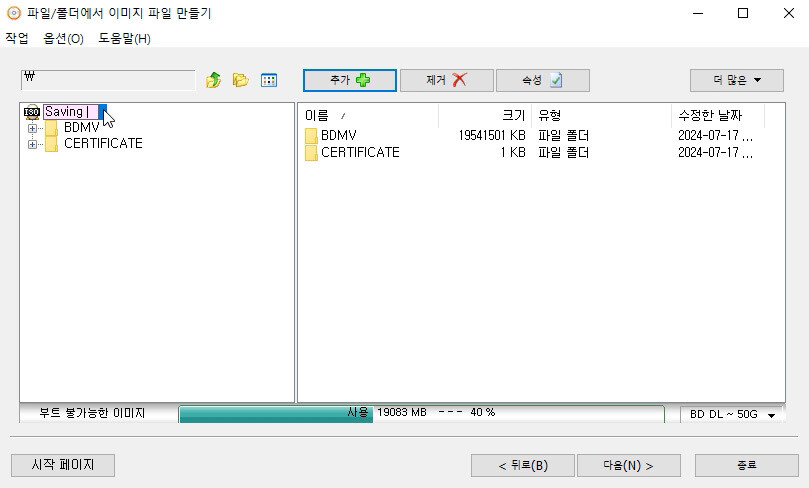Click the 1 KB size cell
The width and height of the screenshot is (809, 488).
tap(513, 153)
